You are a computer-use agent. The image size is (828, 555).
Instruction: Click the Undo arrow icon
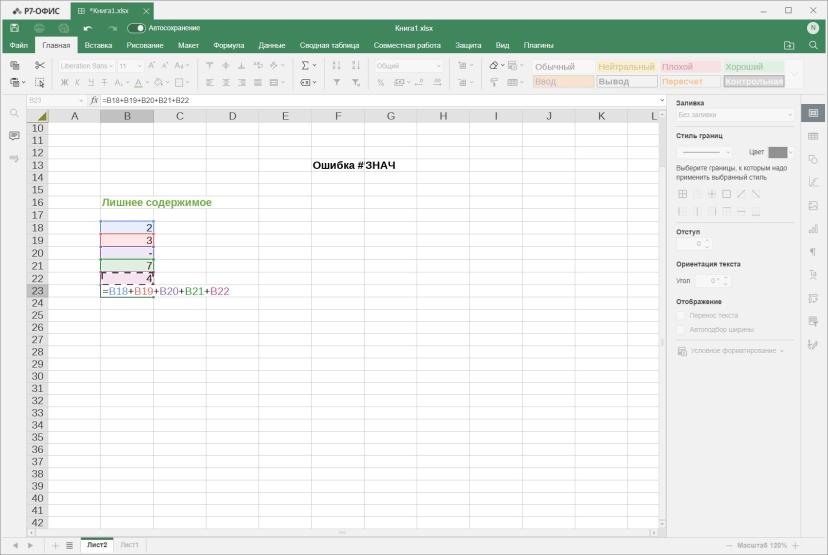pyautogui.click(x=88, y=28)
